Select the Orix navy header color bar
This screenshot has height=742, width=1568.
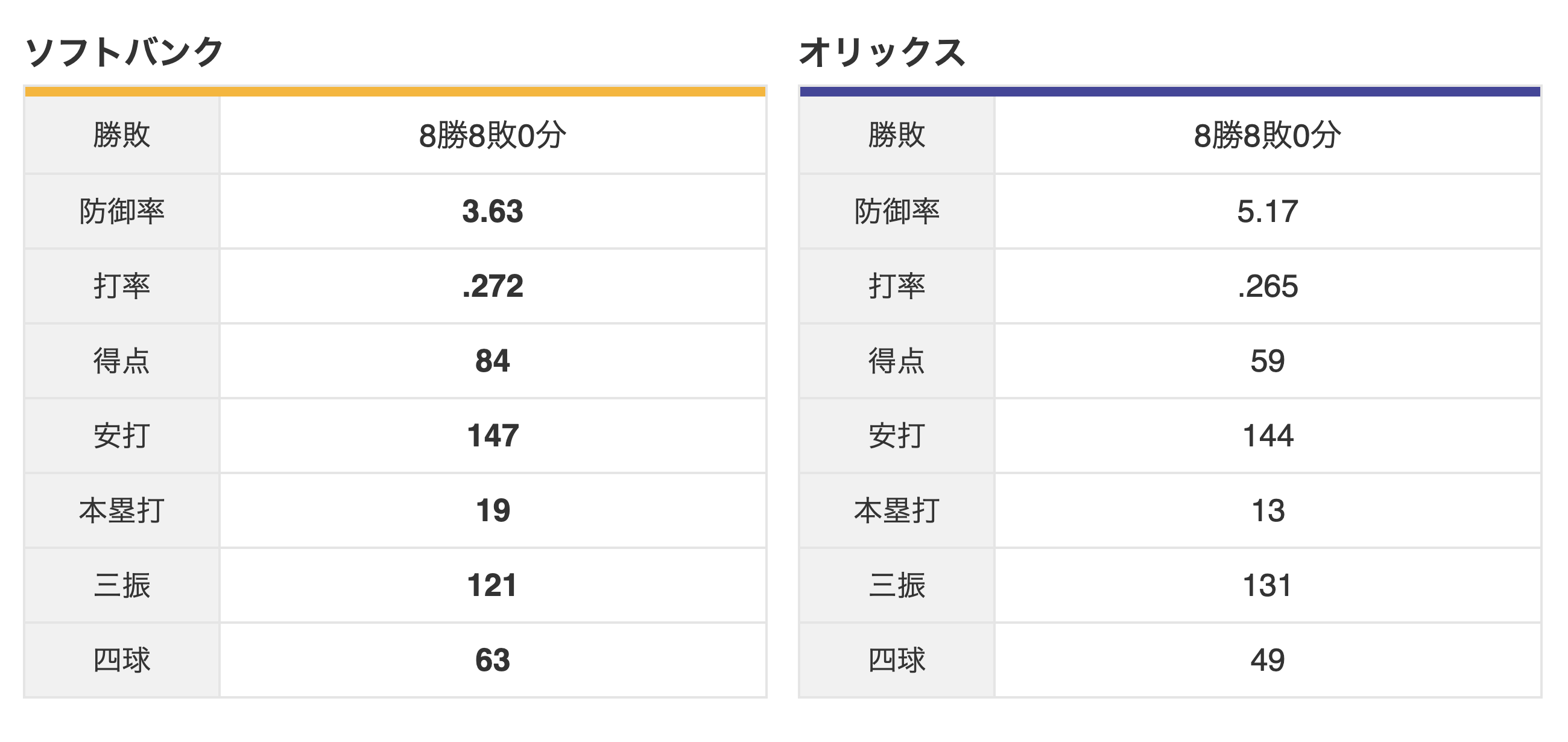(1170, 91)
